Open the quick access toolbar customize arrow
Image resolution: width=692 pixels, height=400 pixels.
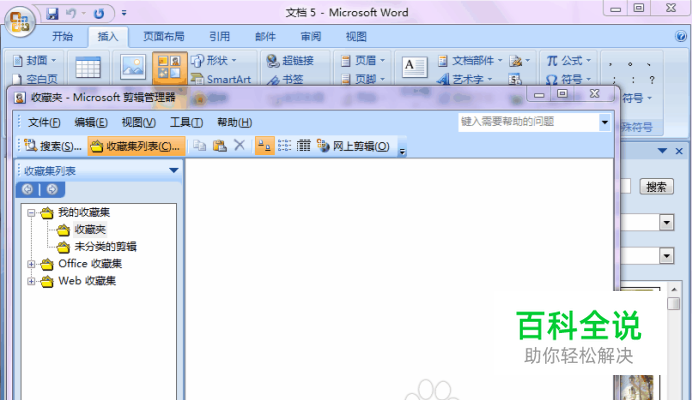[x=124, y=13]
